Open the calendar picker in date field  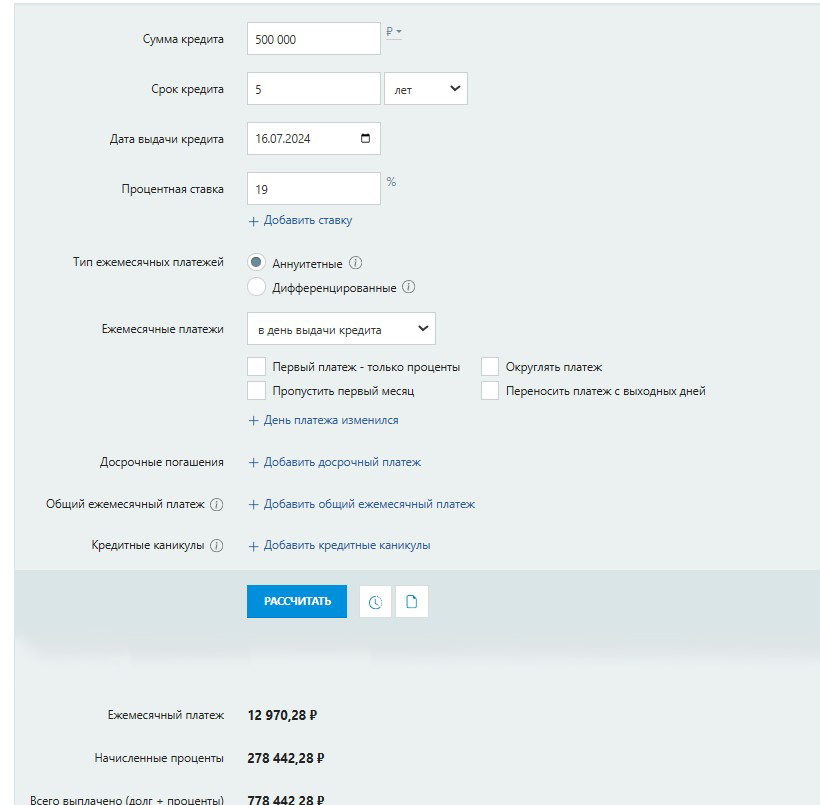(365, 139)
